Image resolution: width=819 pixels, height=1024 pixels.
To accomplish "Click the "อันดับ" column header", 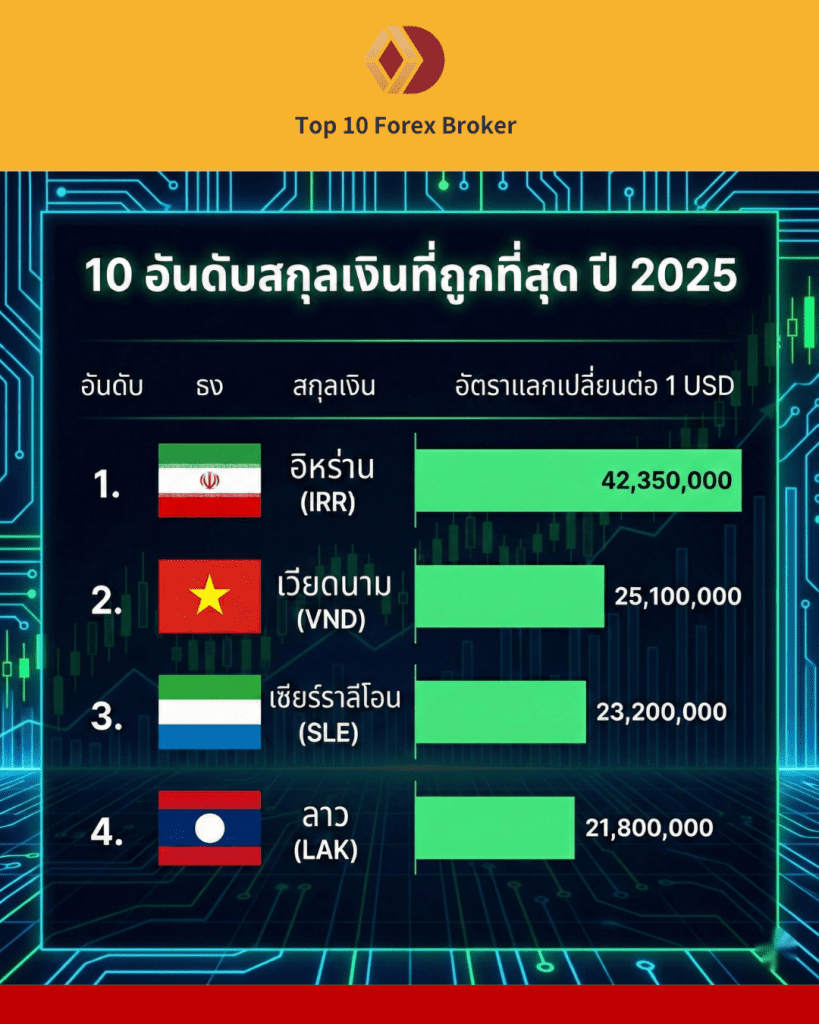I will click(x=112, y=386).
